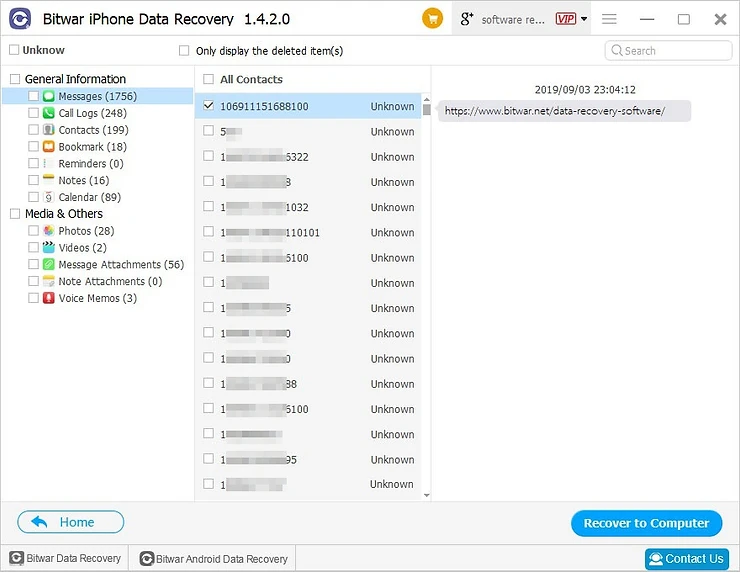Click the Bookmark orange icon
This screenshot has width=740, height=572.
(x=49, y=146)
